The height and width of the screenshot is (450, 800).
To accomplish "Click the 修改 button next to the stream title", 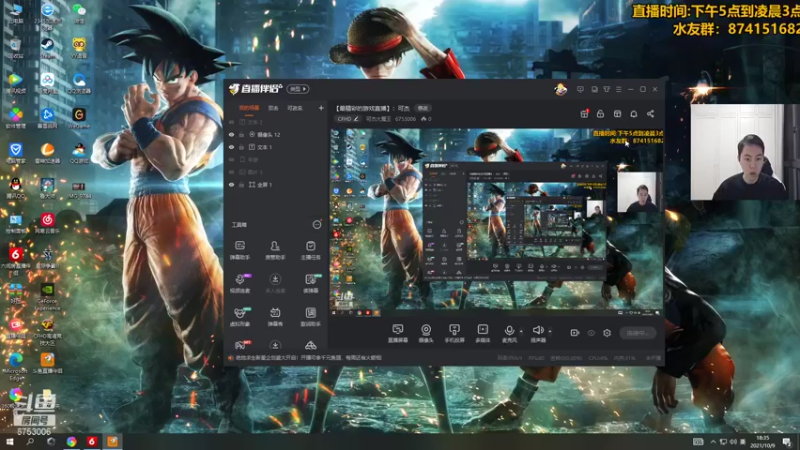I will 423,108.
